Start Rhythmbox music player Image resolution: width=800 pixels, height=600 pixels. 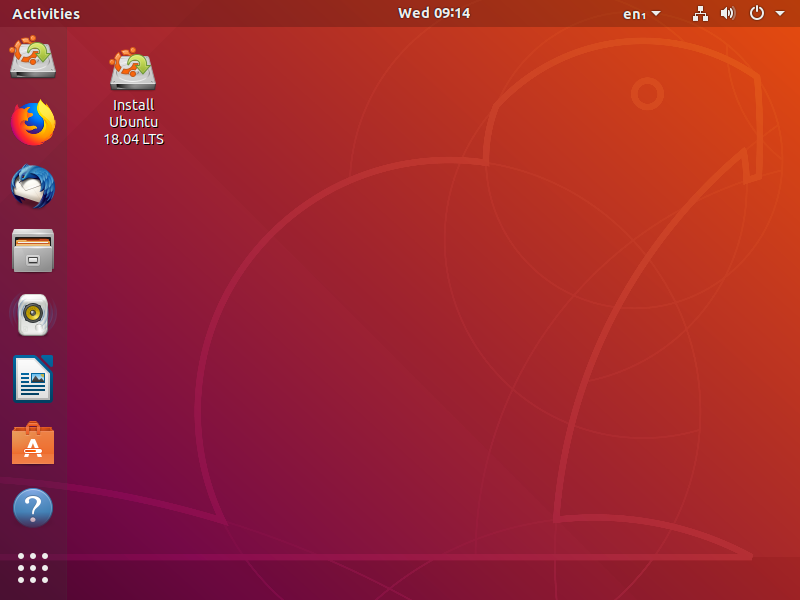pyautogui.click(x=33, y=315)
